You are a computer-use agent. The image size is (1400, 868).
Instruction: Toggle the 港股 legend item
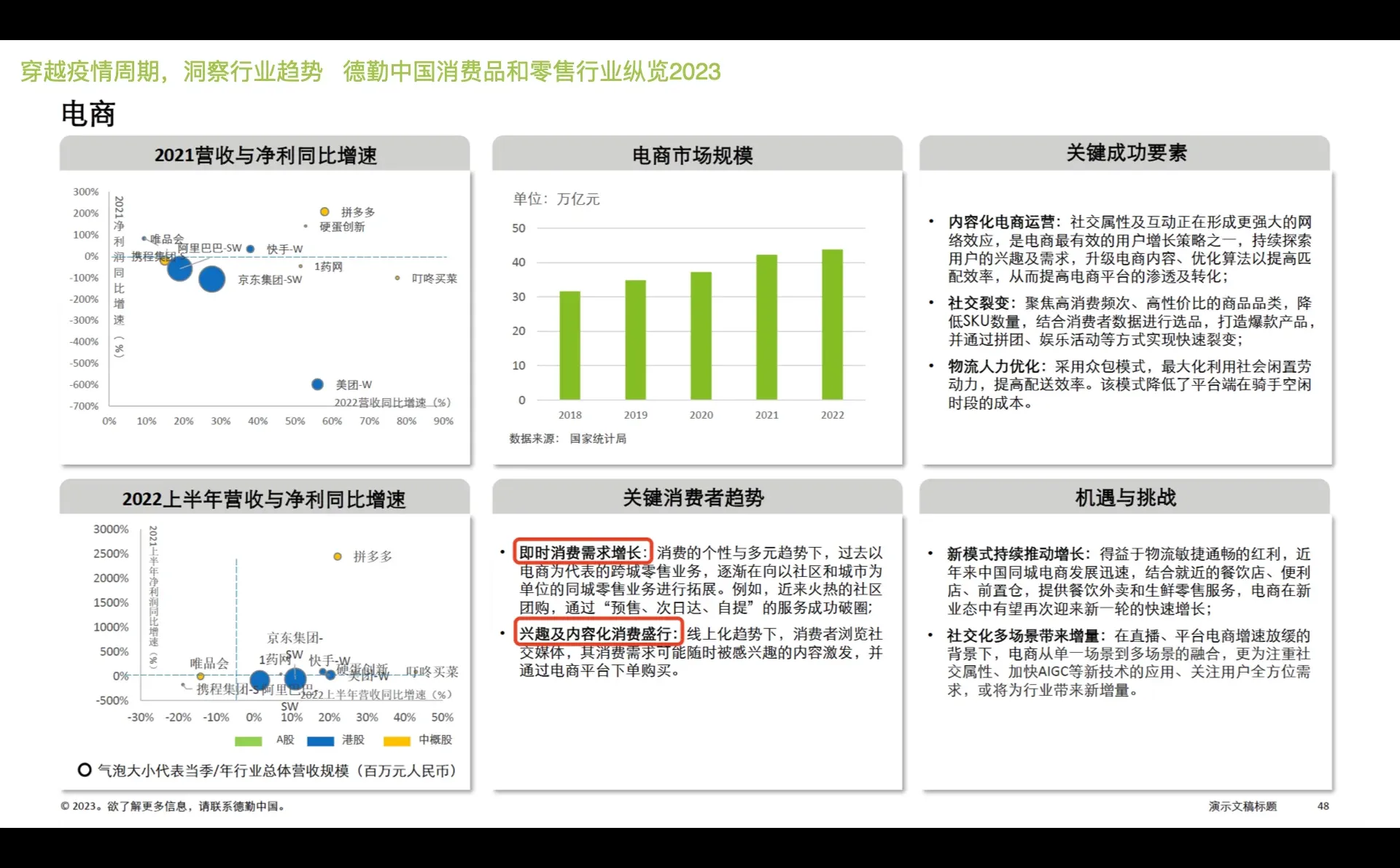click(x=322, y=741)
